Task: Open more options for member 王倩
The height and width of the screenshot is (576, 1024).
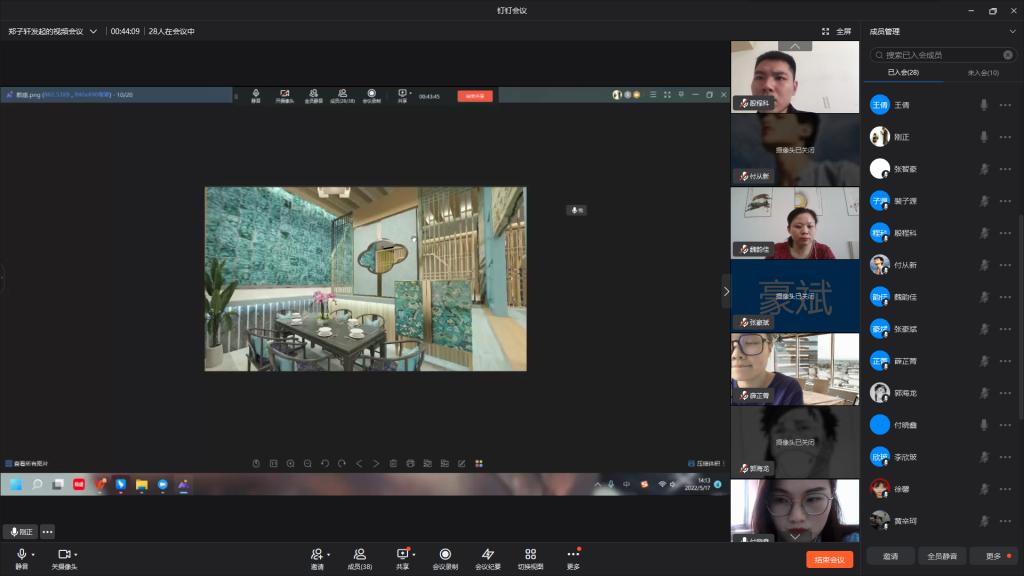Action: tap(1005, 105)
